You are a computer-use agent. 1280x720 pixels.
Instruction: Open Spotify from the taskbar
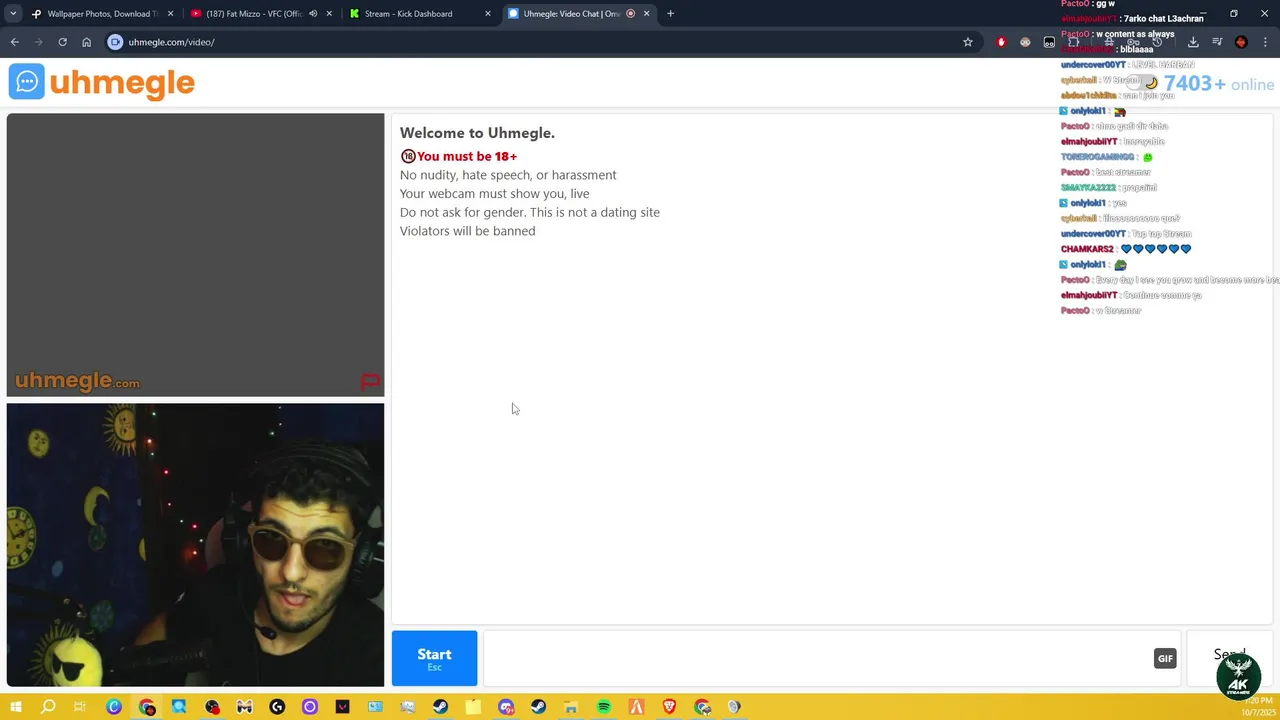[603, 707]
